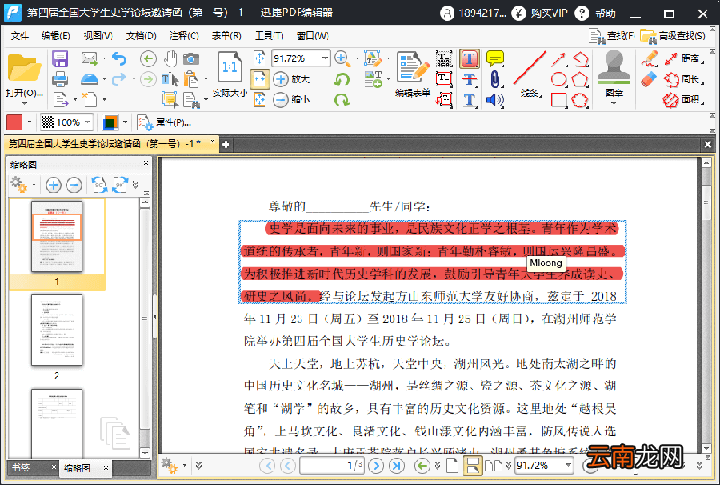Image resolution: width=720 pixels, height=485 pixels.
Task: Open the 91.72% zoom combo box in toolbar
Action: (x=301, y=58)
